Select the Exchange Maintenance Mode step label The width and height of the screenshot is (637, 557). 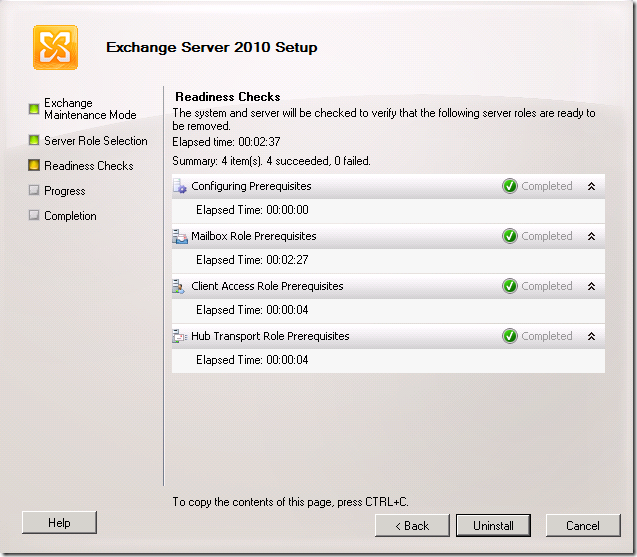pos(90,109)
